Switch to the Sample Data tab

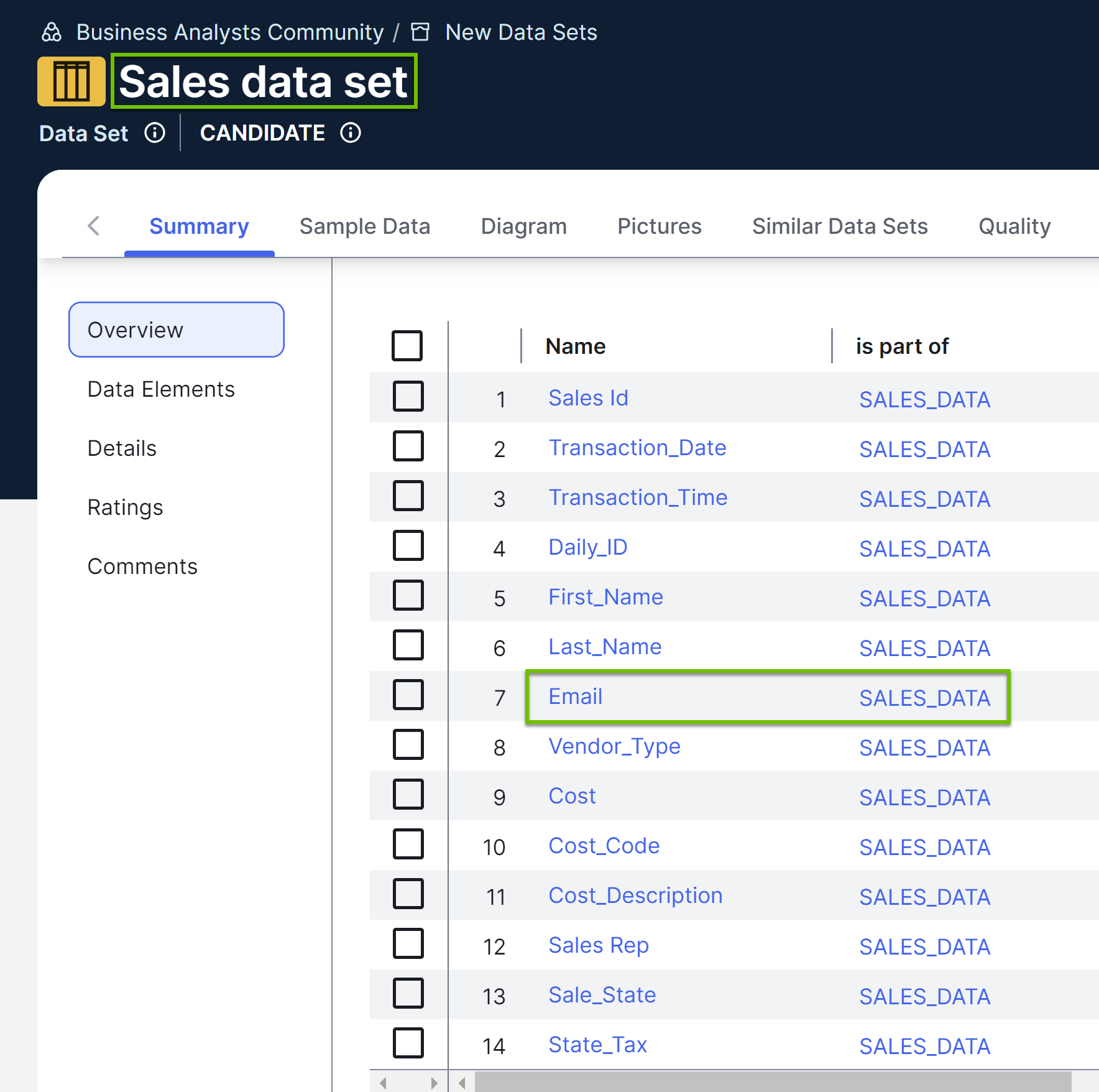coord(365,226)
